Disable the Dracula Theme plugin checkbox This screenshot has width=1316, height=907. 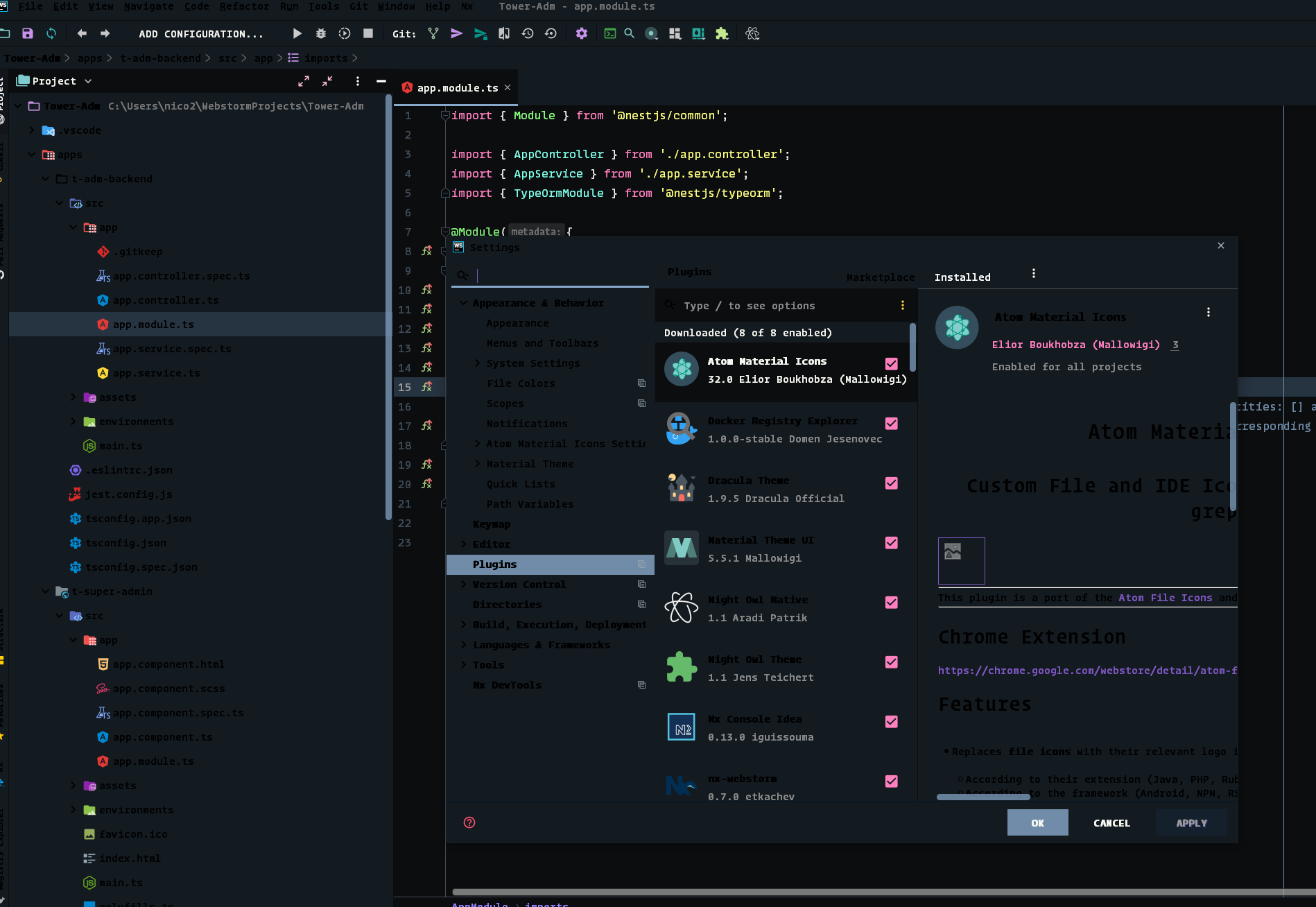(892, 483)
